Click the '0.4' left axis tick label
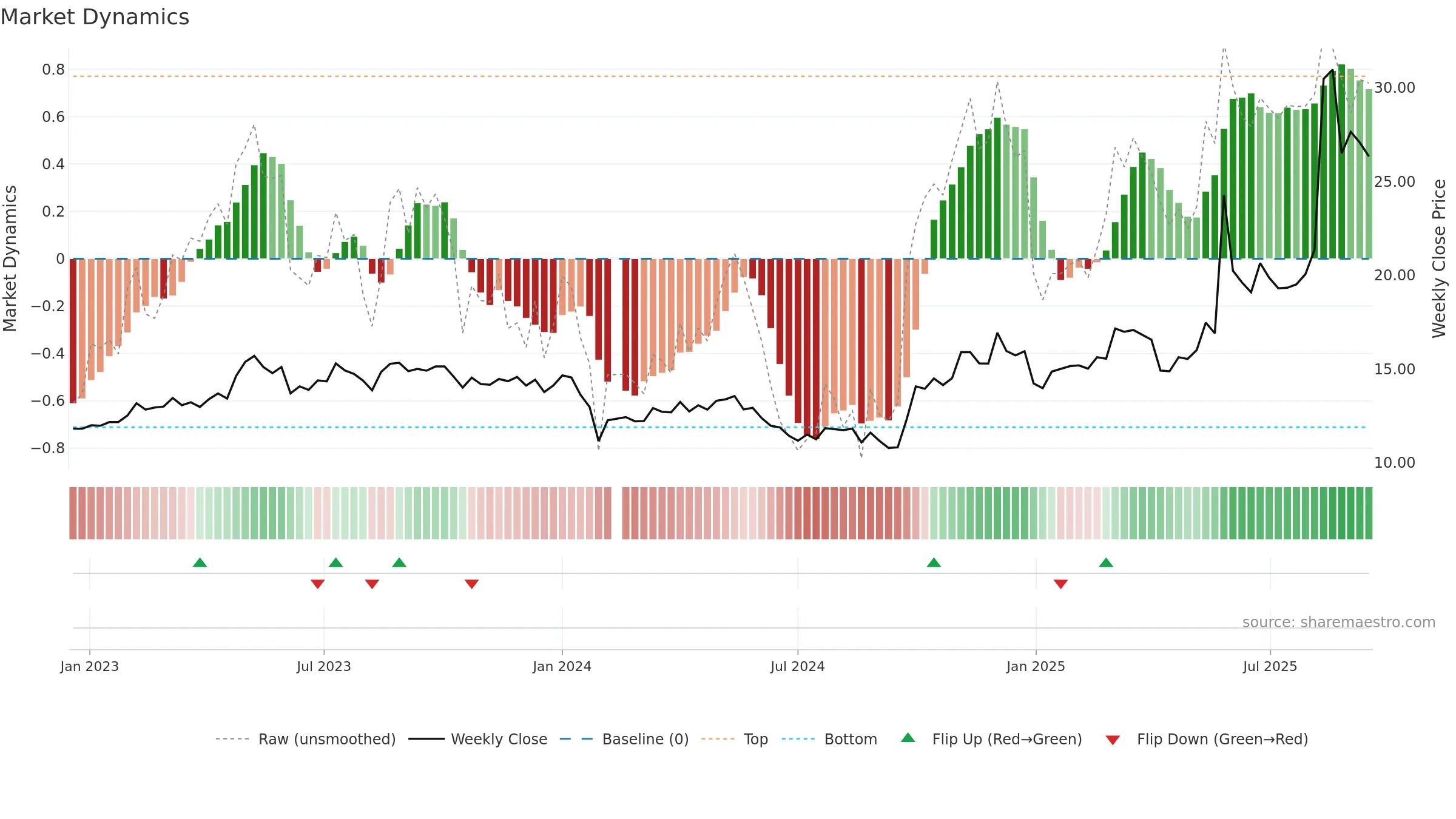Viewport: 1456px width, 819px height. [53, 164]
